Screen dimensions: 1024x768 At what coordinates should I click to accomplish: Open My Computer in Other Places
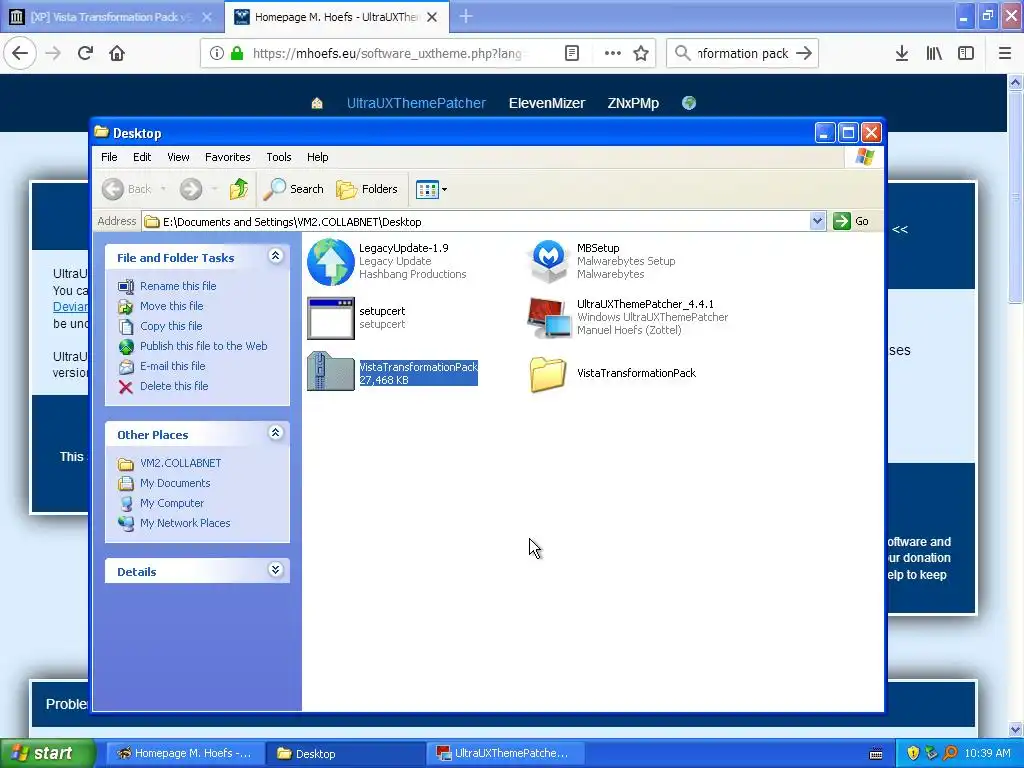[x=172, y=503]
